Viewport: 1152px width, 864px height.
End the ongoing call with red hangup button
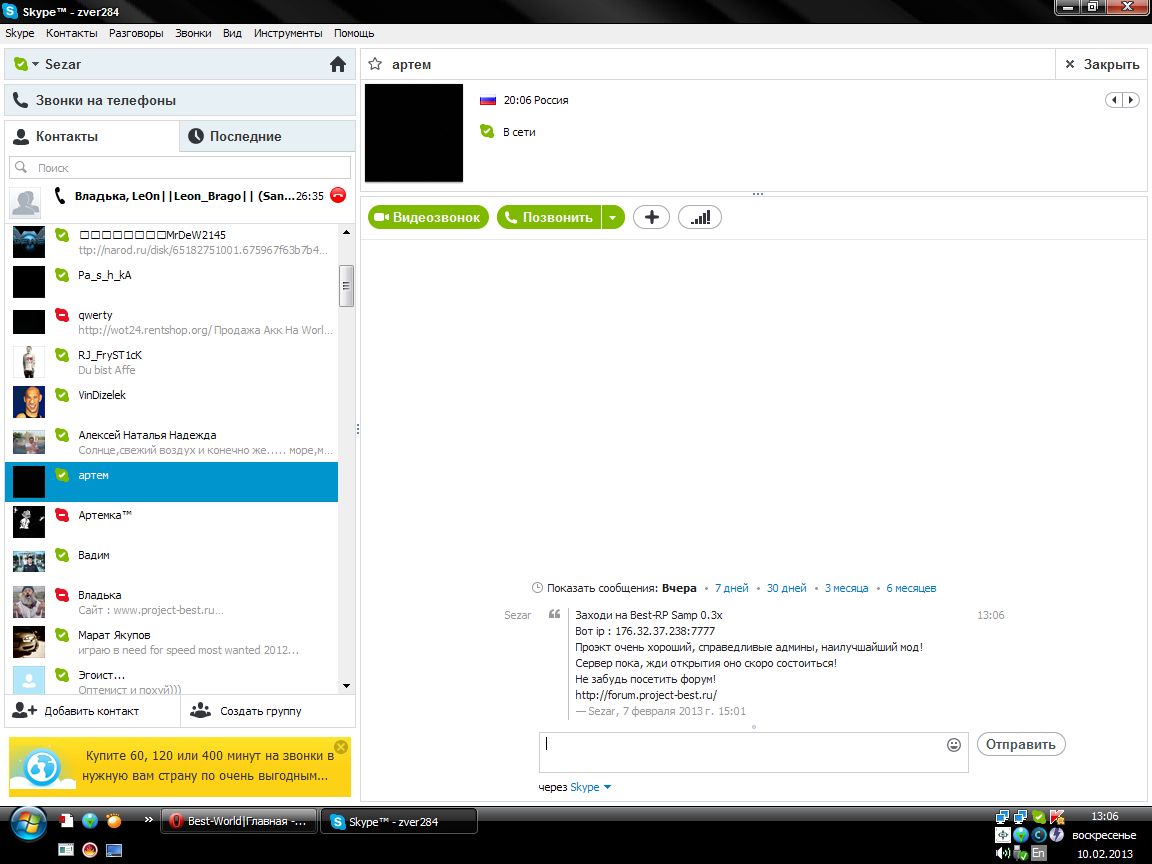click(x=338, y=195)
